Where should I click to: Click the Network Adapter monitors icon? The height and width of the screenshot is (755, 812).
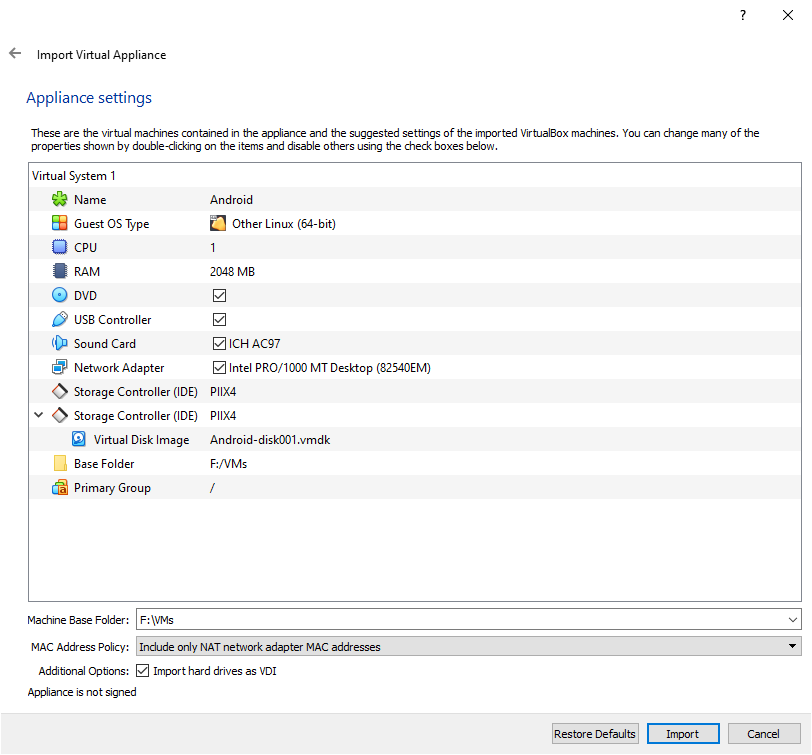pos(60,367)
